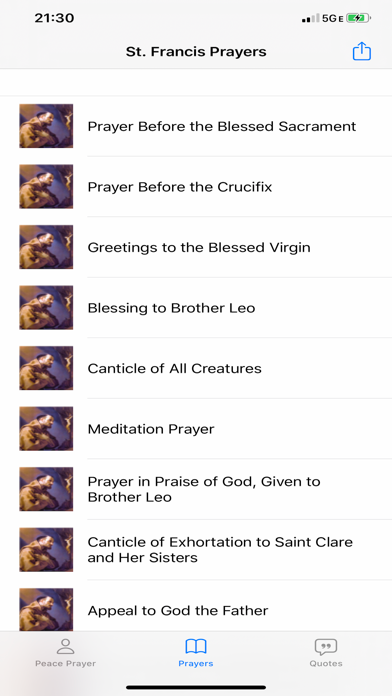The width and height of the screenshot is (392, 696).
Task: Tap the battery indicator in status bar
Action: pos(358,18)
